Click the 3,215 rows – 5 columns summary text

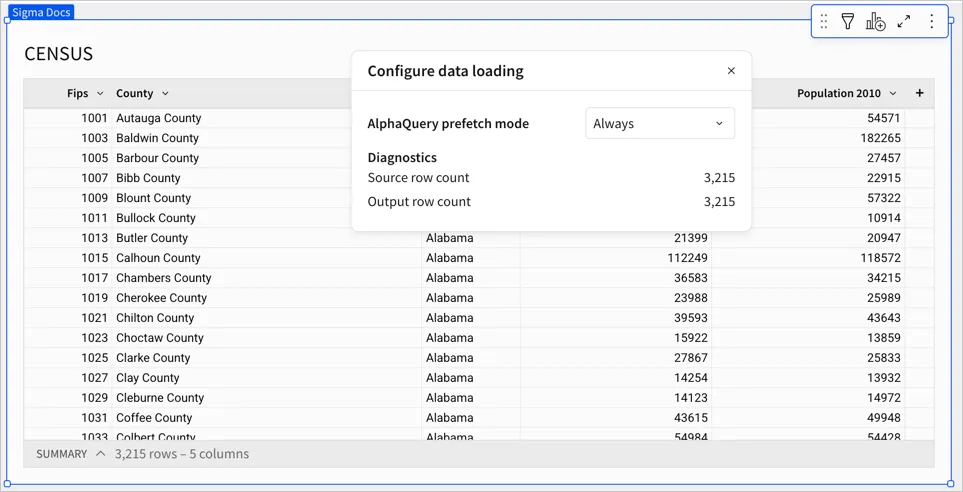tap(182, 454)
